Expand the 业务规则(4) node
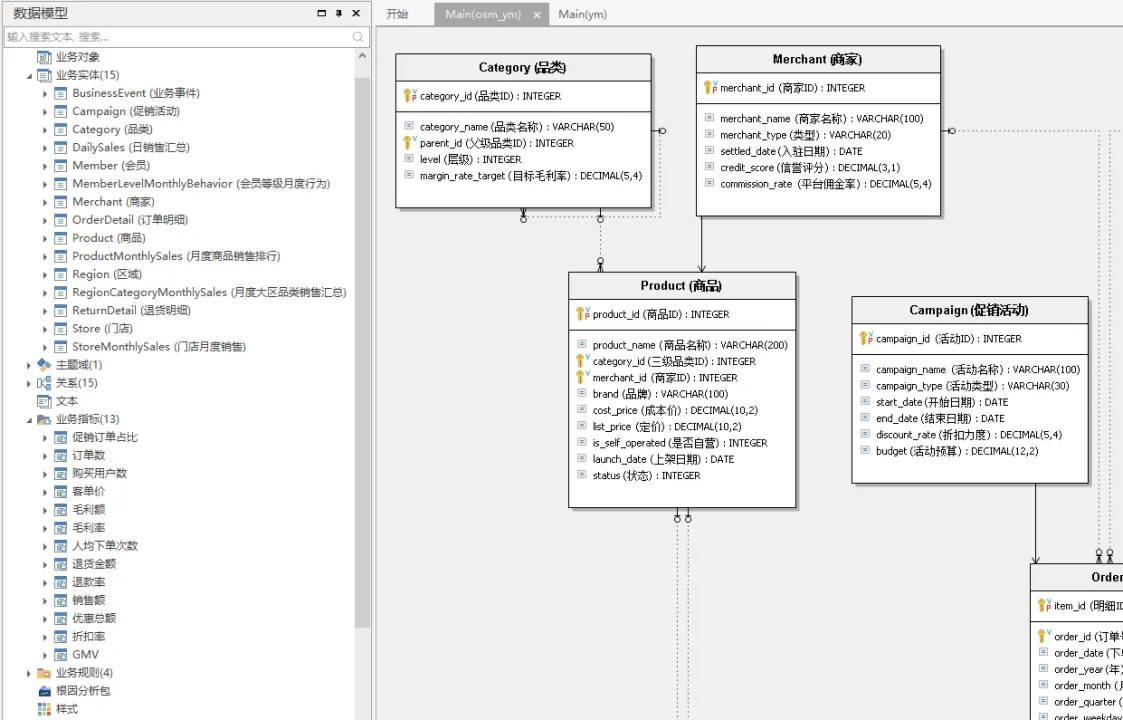1123x720 pixels. coord(29,673)
